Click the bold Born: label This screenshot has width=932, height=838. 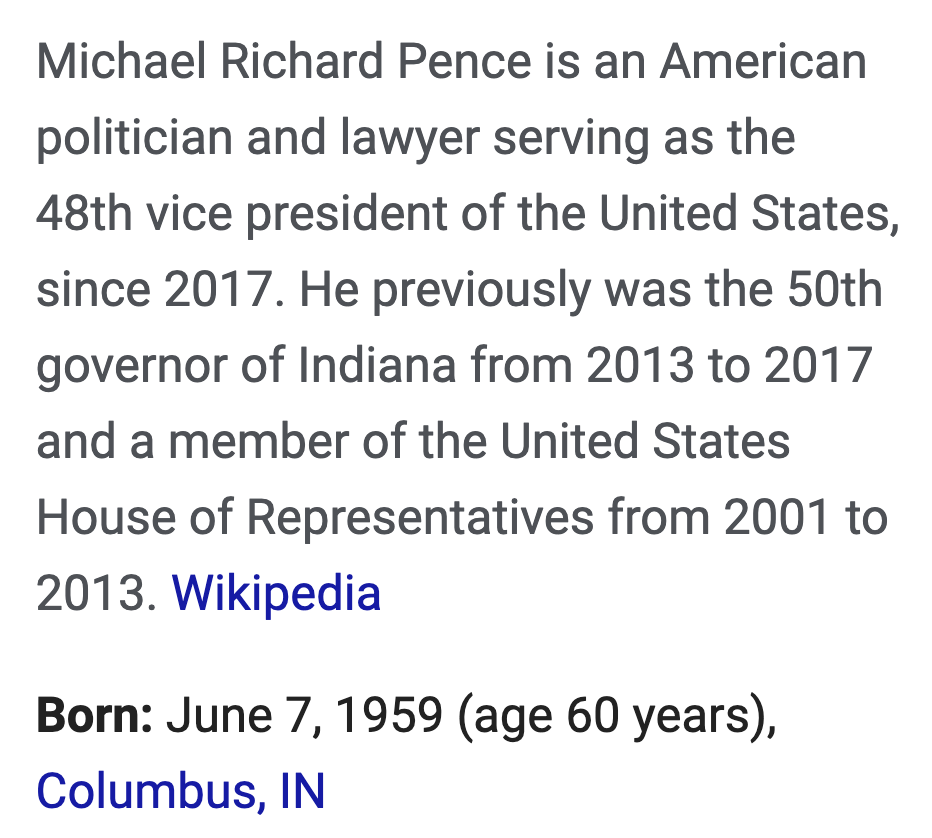coord(95,714)
